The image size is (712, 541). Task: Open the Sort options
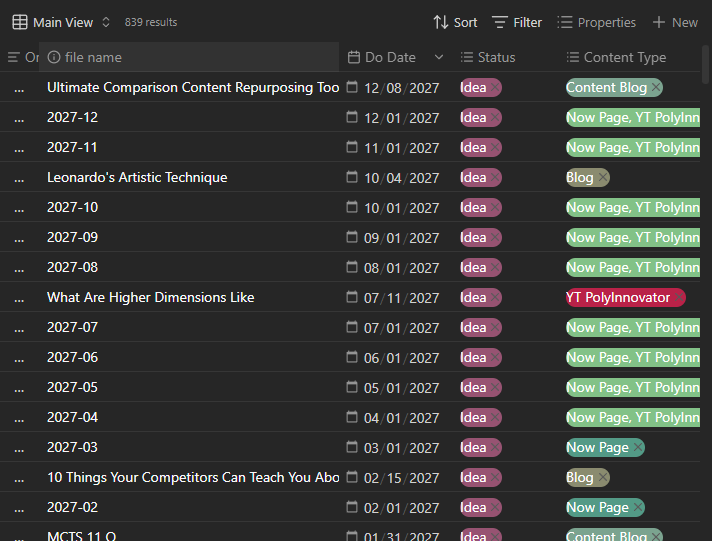pyautogui.click(x=455, y=22)
